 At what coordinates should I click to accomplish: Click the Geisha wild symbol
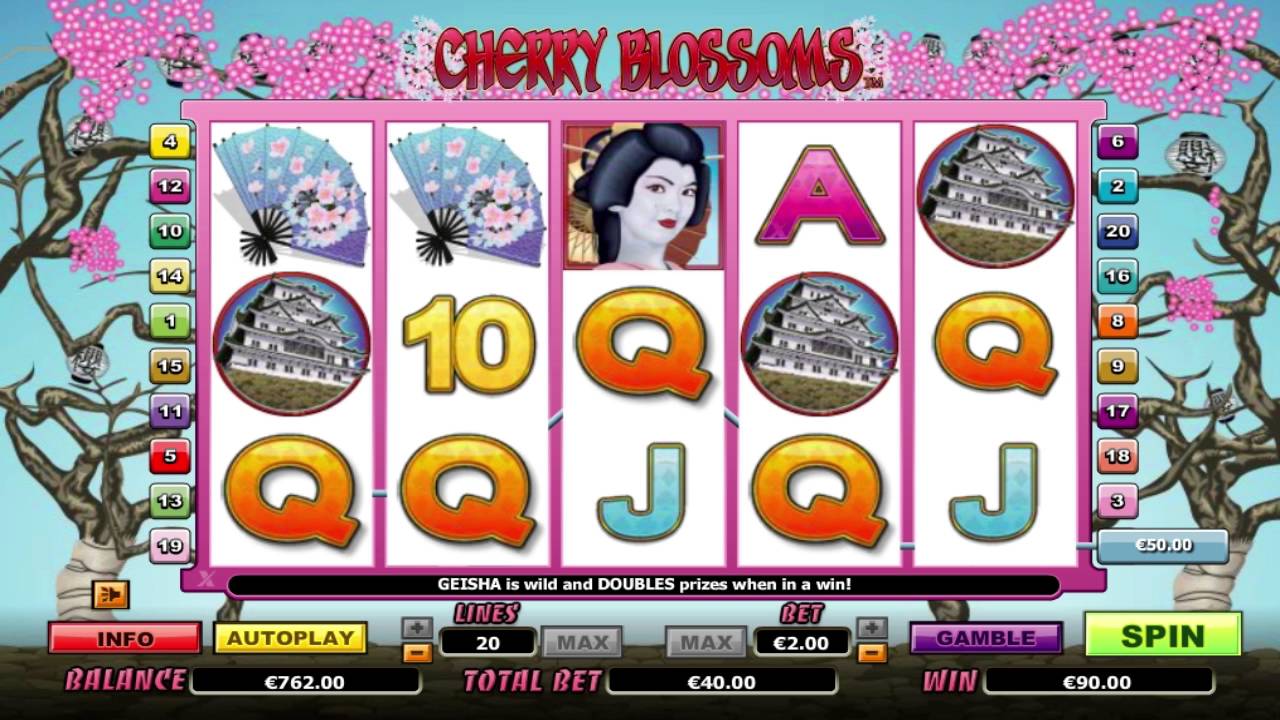[645, 196]
